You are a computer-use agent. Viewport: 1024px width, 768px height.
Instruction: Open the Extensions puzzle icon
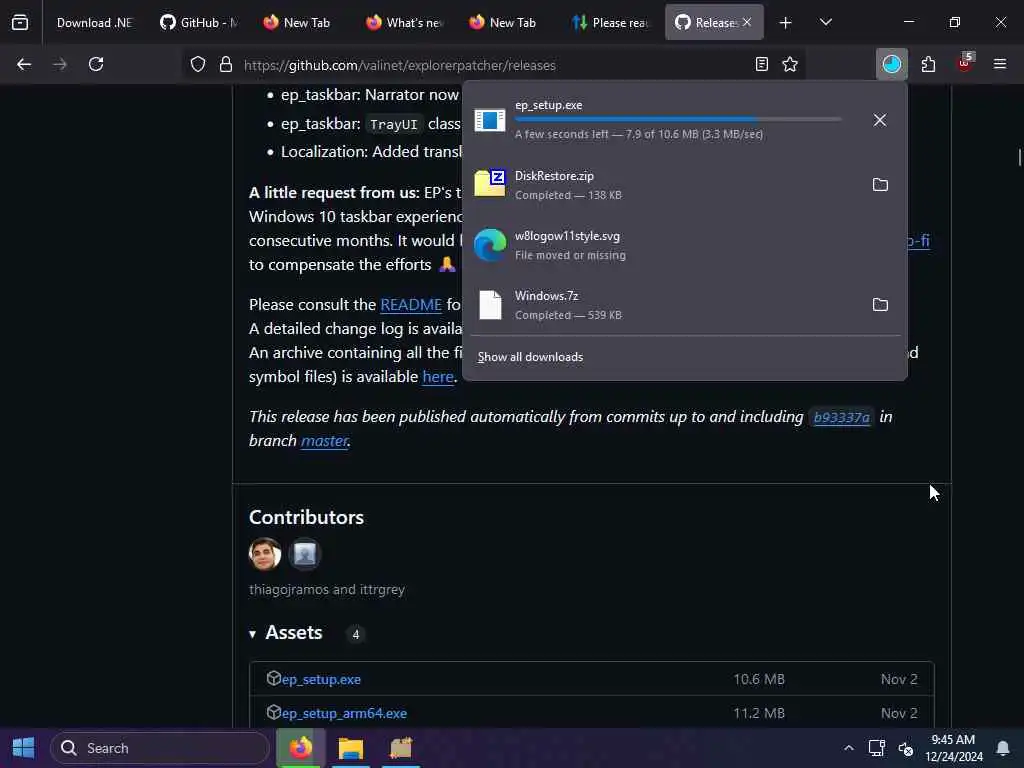928,65
